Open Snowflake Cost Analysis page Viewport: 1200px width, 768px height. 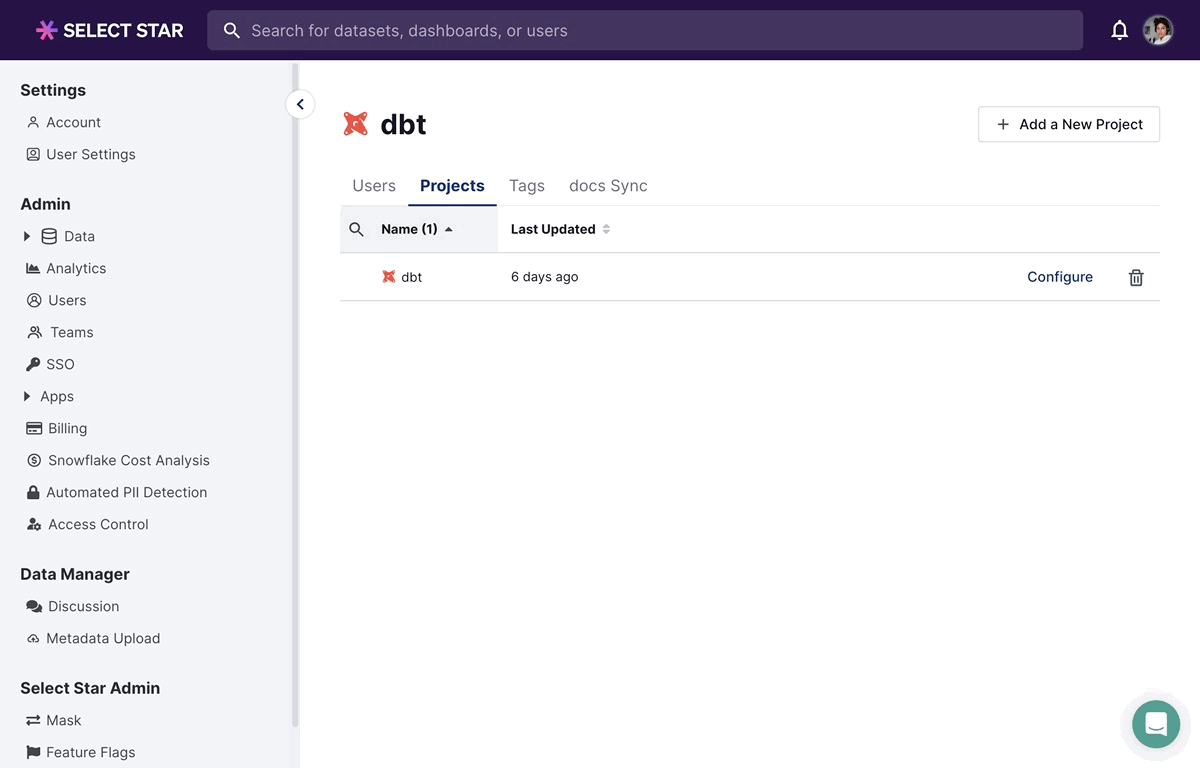128,460
